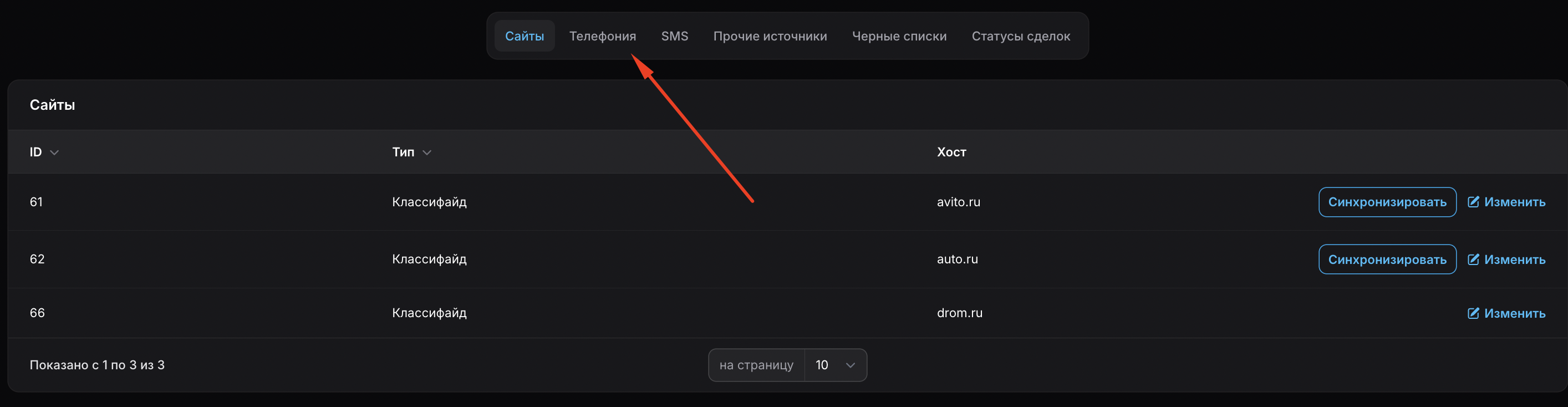Open the rows per page dropdown

point(835,365)
